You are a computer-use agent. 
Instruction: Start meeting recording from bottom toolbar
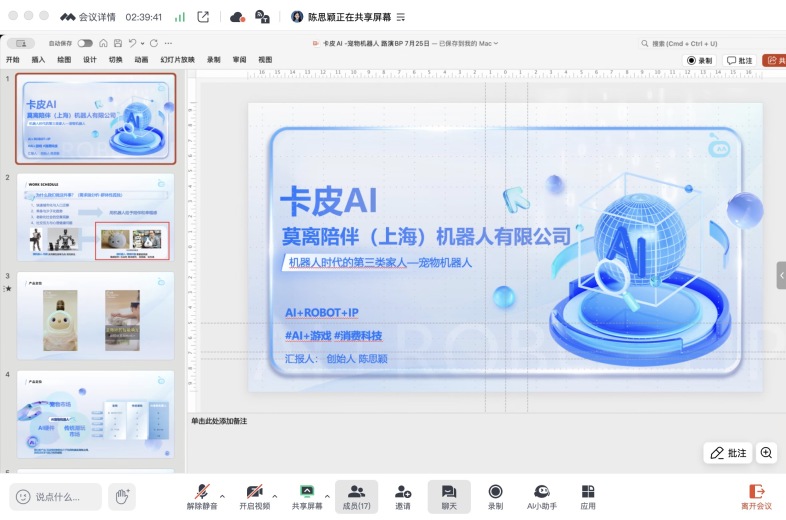pyautogui.click(x=495, y=495)
